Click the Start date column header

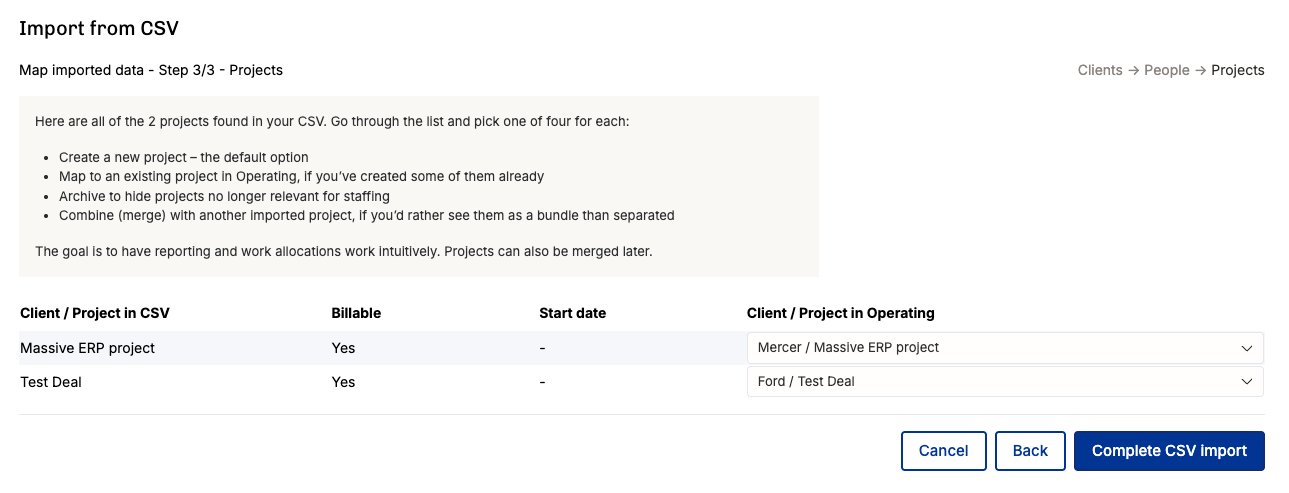coord(572,313)
